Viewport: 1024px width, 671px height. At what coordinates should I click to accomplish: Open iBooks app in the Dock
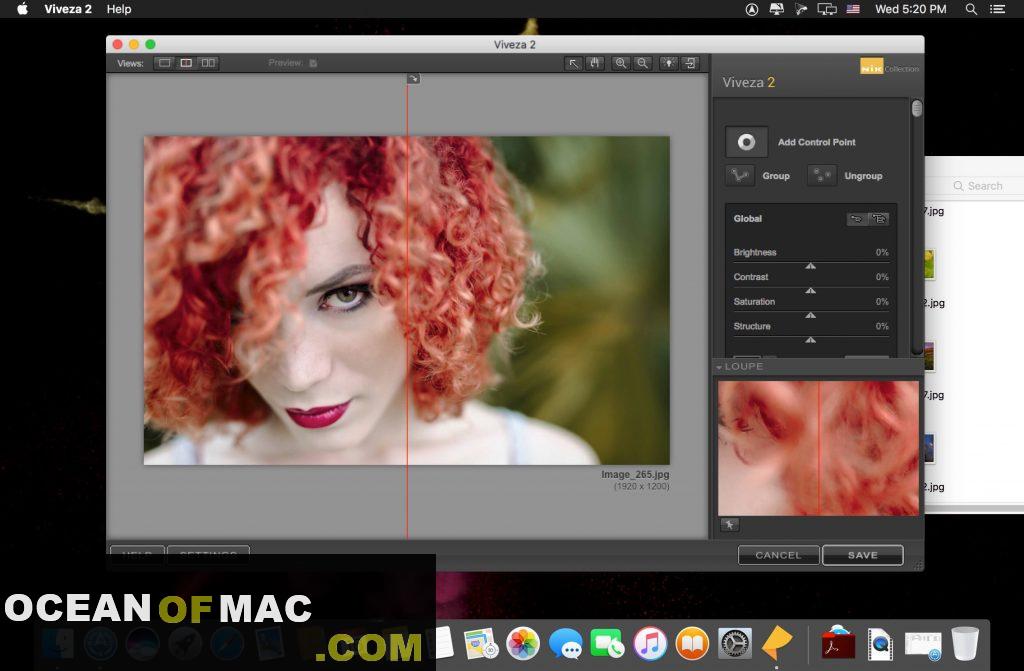pyautogui.click(x=692, y=643)
